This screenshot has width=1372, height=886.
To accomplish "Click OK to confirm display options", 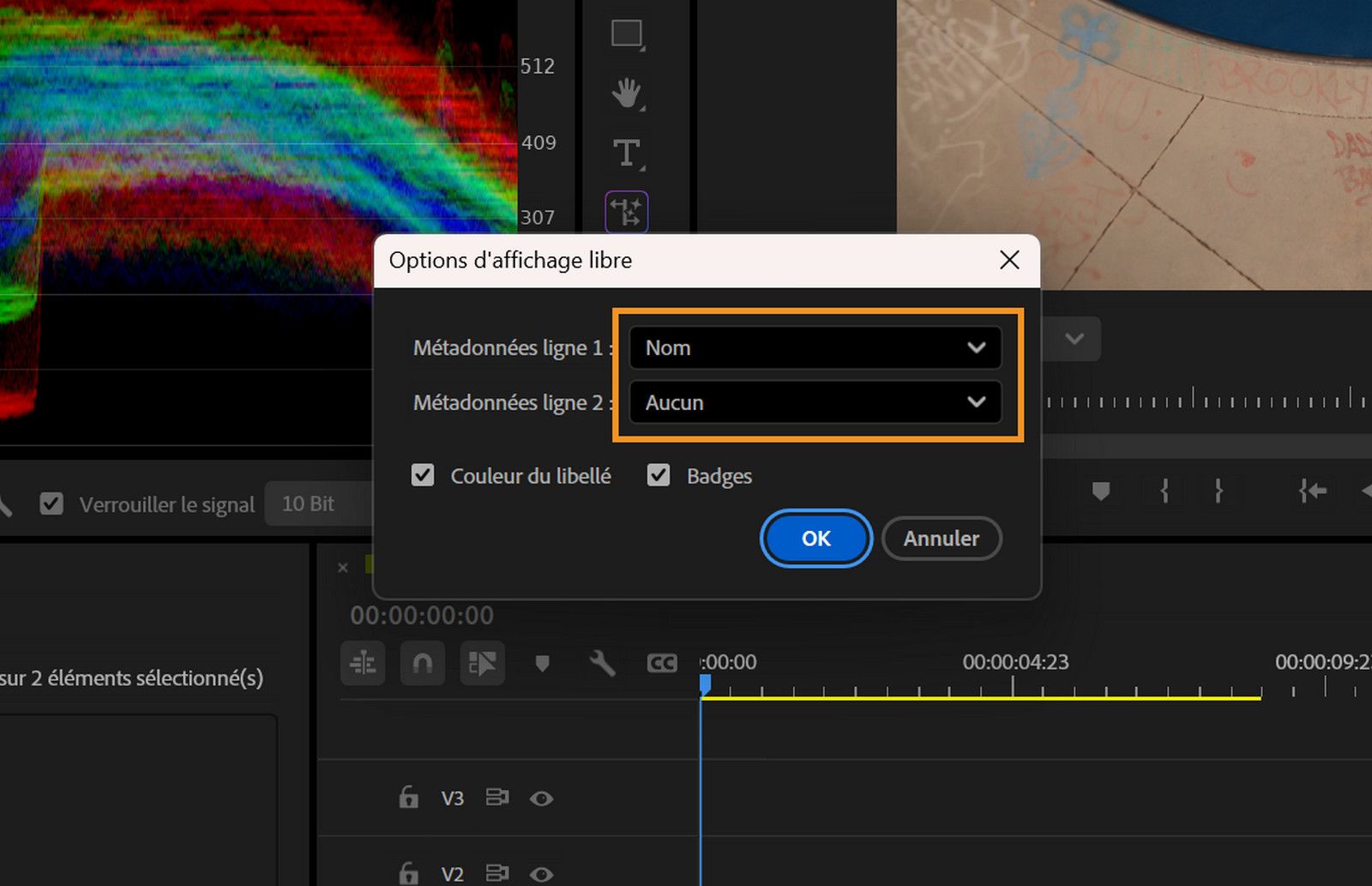I will tap(815, 538).
